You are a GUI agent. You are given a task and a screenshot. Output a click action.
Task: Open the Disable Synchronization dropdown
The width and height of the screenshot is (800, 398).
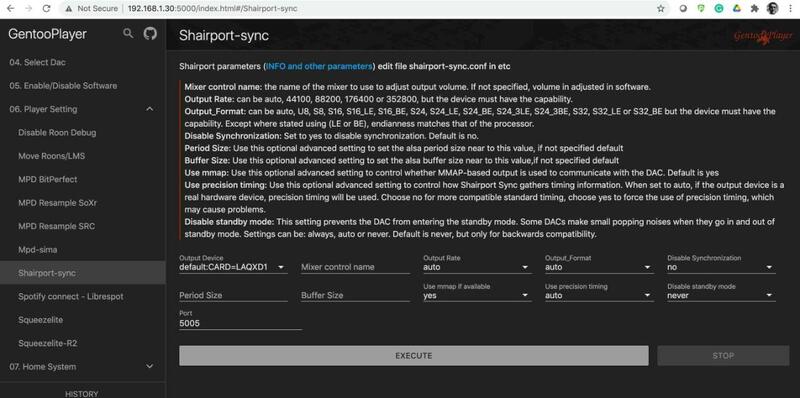pos(721,267)
